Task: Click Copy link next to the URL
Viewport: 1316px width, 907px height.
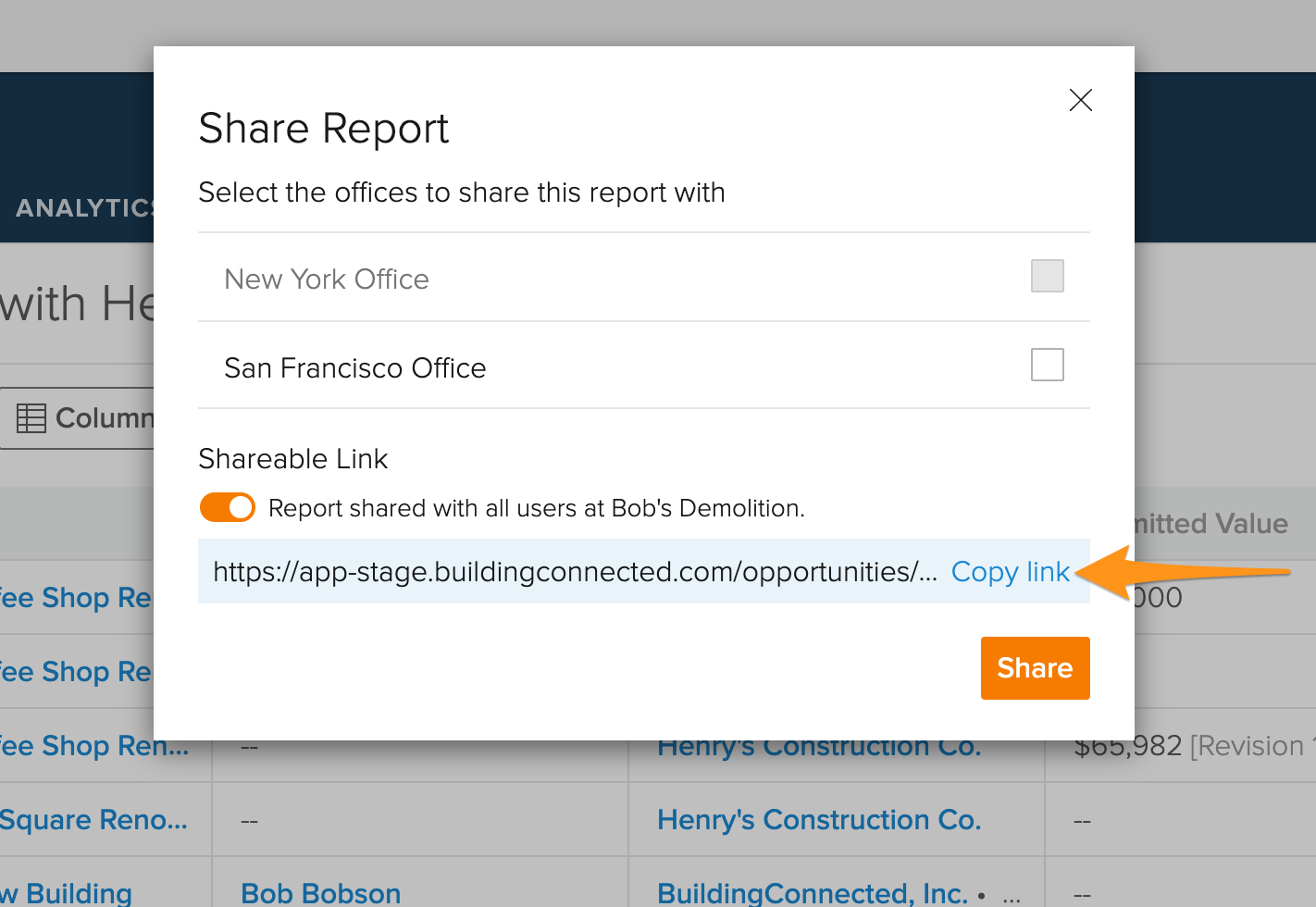Action: 1010,572
